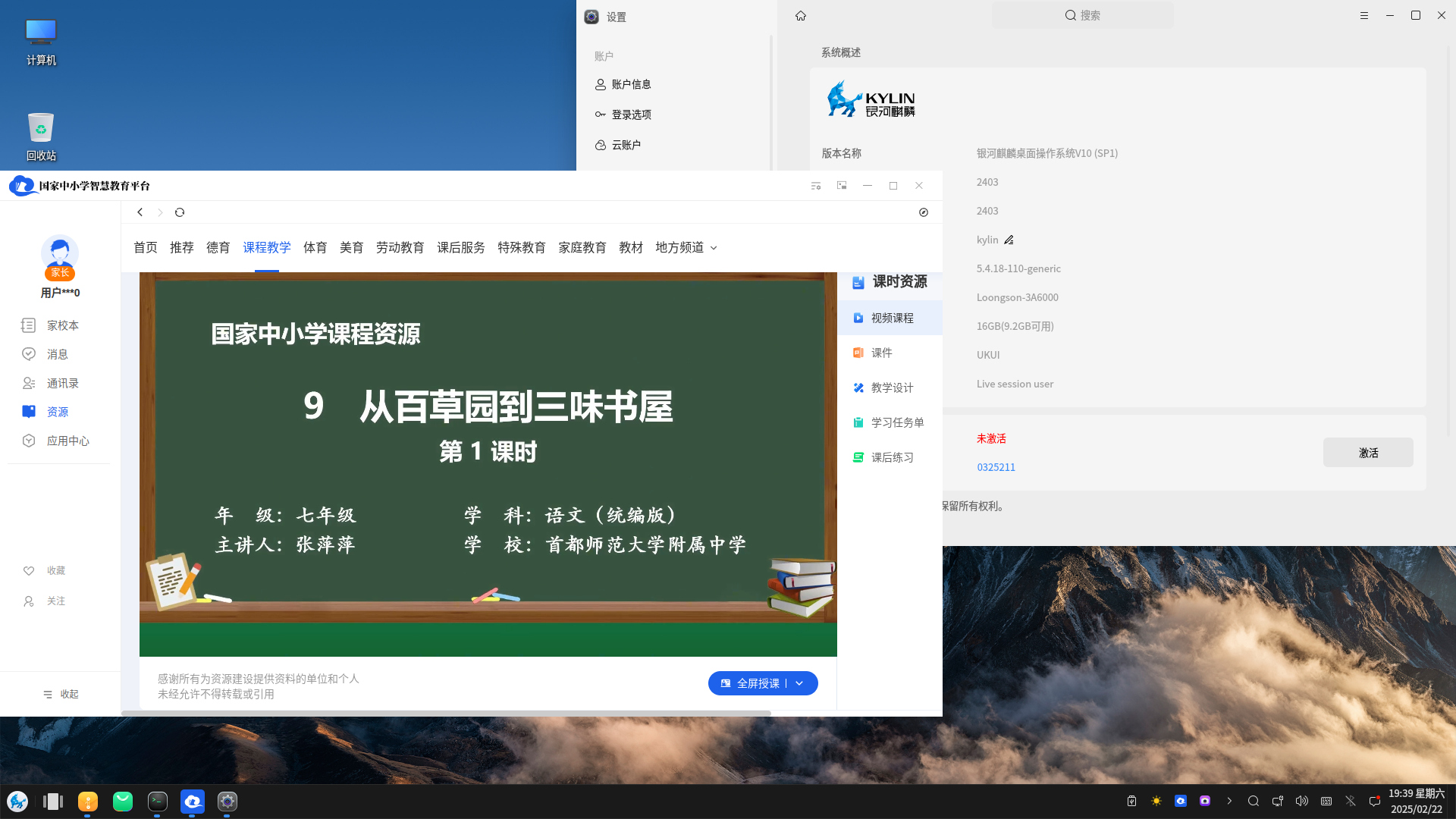Click the lesson video thumbnail

pos(488,464)
